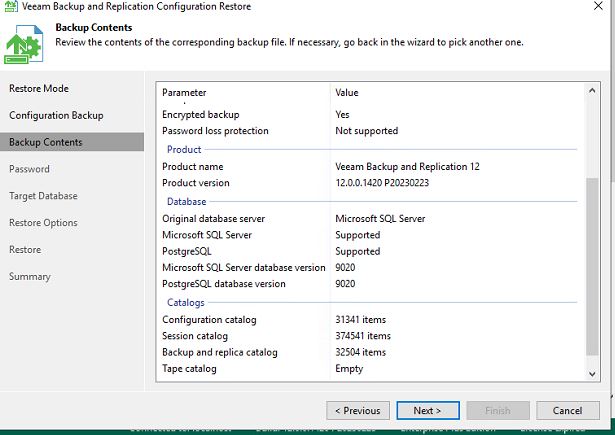Go to the Restore Mode step
The height and width of the screenshot is (435, 615).
[x=39, y=89]
